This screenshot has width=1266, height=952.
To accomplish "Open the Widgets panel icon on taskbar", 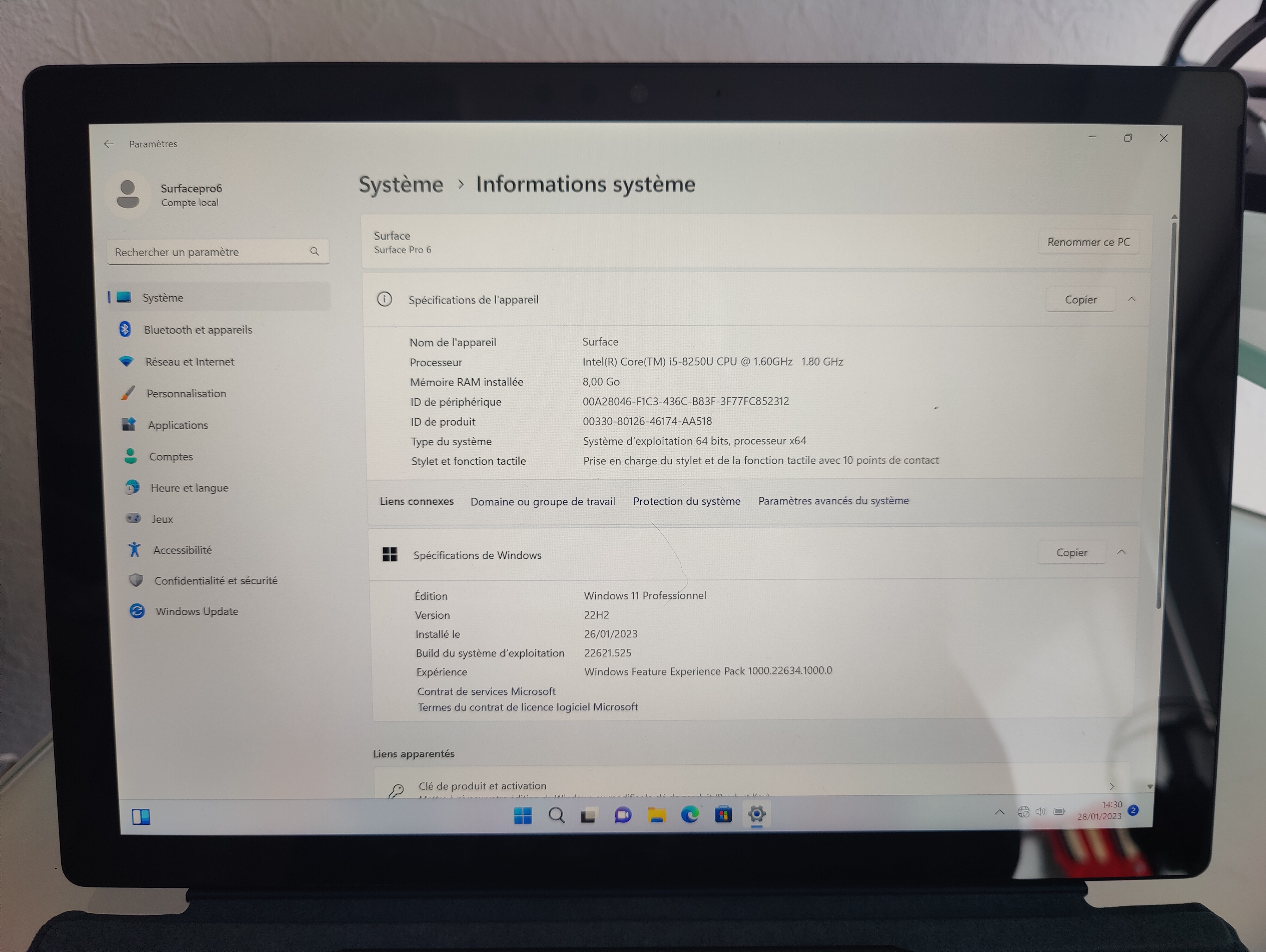I will point(141,817).
